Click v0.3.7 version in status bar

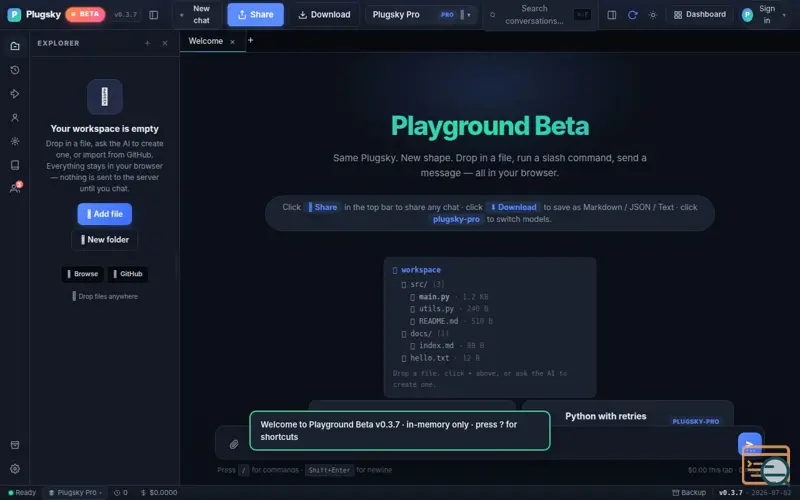coord(731,492)
